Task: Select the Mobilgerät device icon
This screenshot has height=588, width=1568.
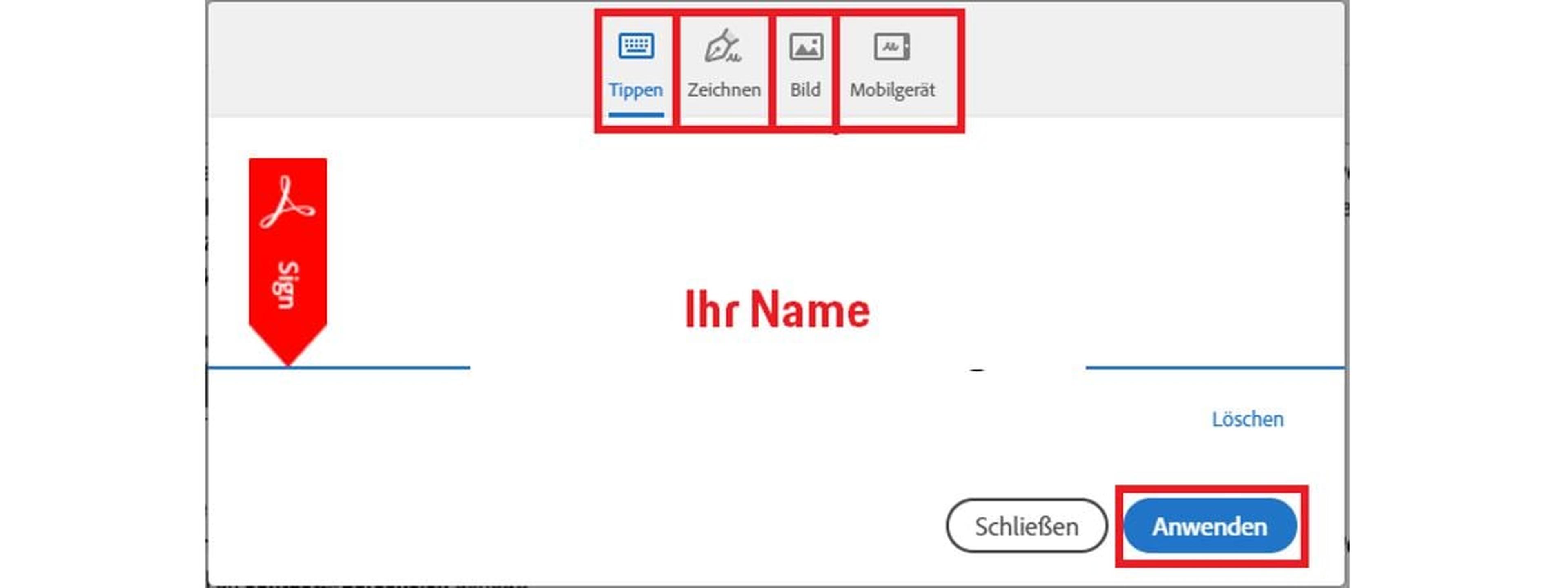Action: click(892, 47)
